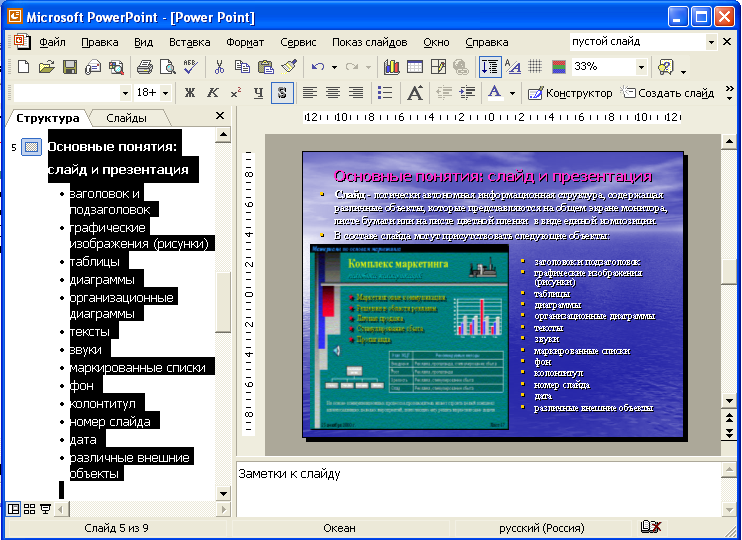Image resolution: width=742 pixels, height=540 pixels.
Task: Undo the last action with the Undo arrow
Action: pos(318,67)
